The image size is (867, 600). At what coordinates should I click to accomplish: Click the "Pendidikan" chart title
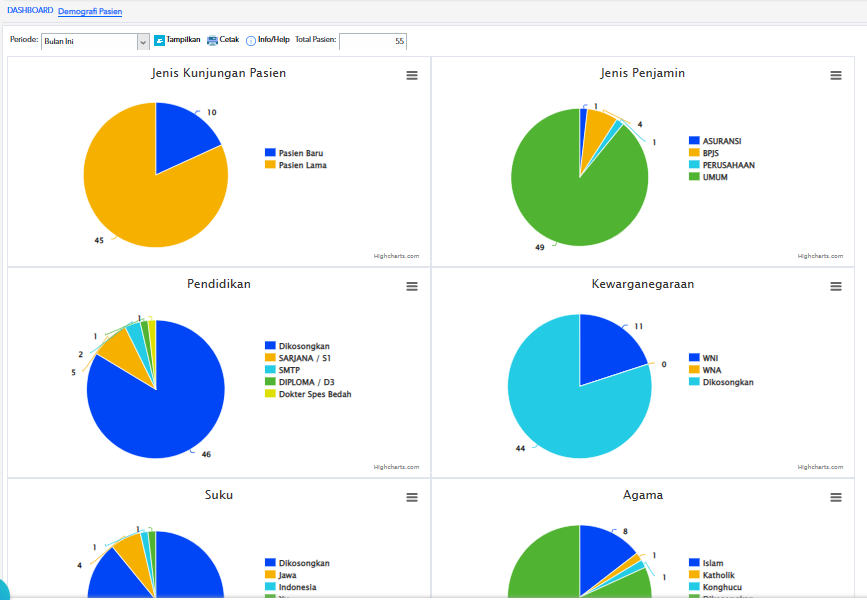point(219,284)
